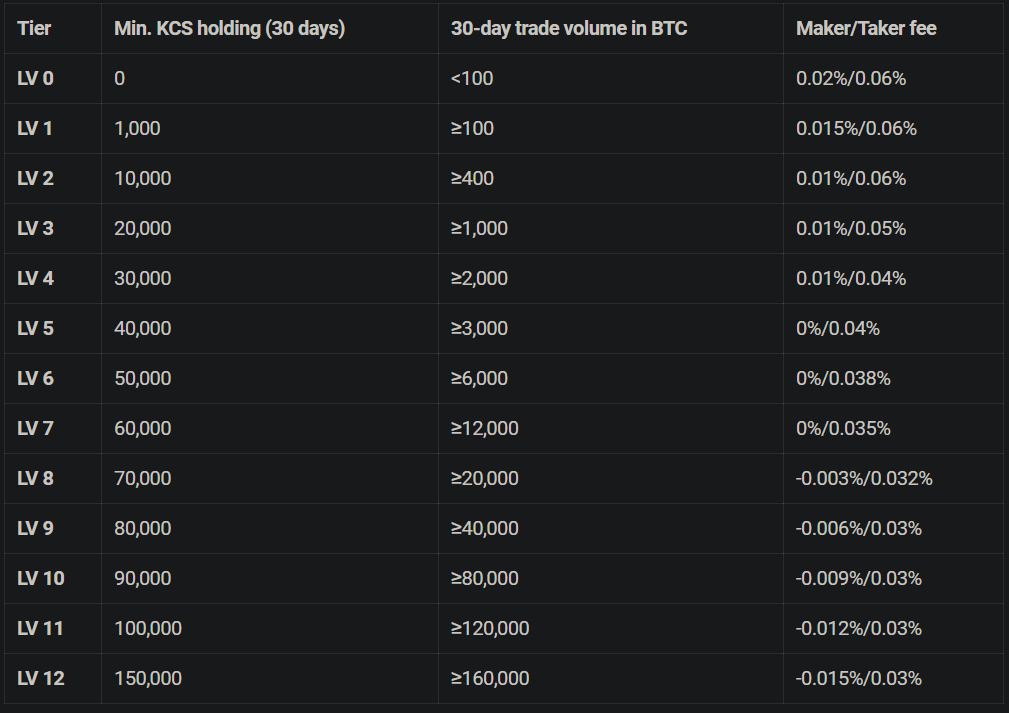The width and height of the screenshot is (1009, 713).
Task: Select the 0.01%/0.04% fee cell
Action: (851, 279)
